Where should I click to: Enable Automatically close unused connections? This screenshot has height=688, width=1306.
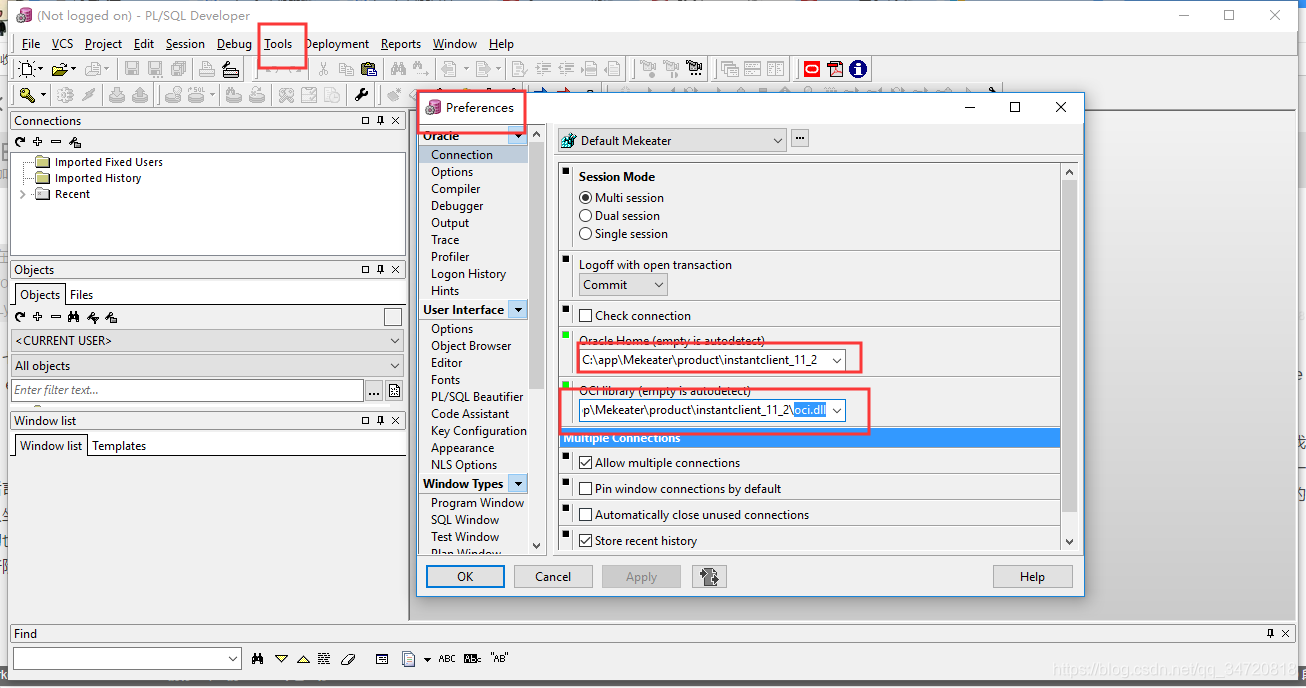pyautogui.click(x=586, y=515)
